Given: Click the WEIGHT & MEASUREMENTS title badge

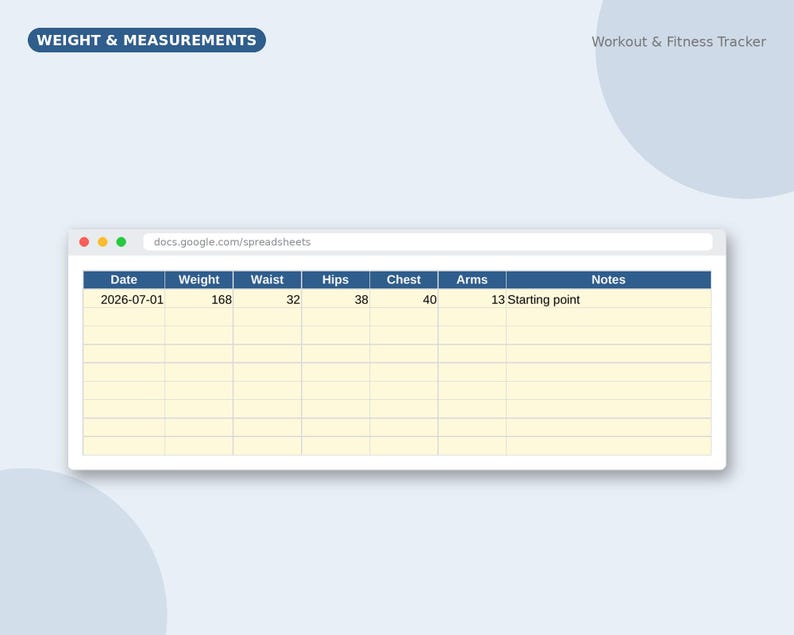Looking at the screenshot, I should [147, 40].
